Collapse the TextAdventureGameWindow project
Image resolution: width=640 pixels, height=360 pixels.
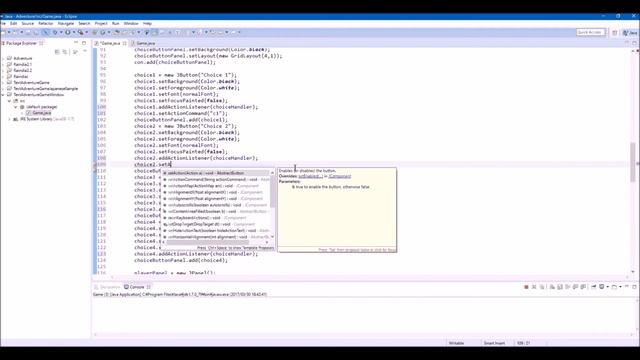[x=4, y=95]
